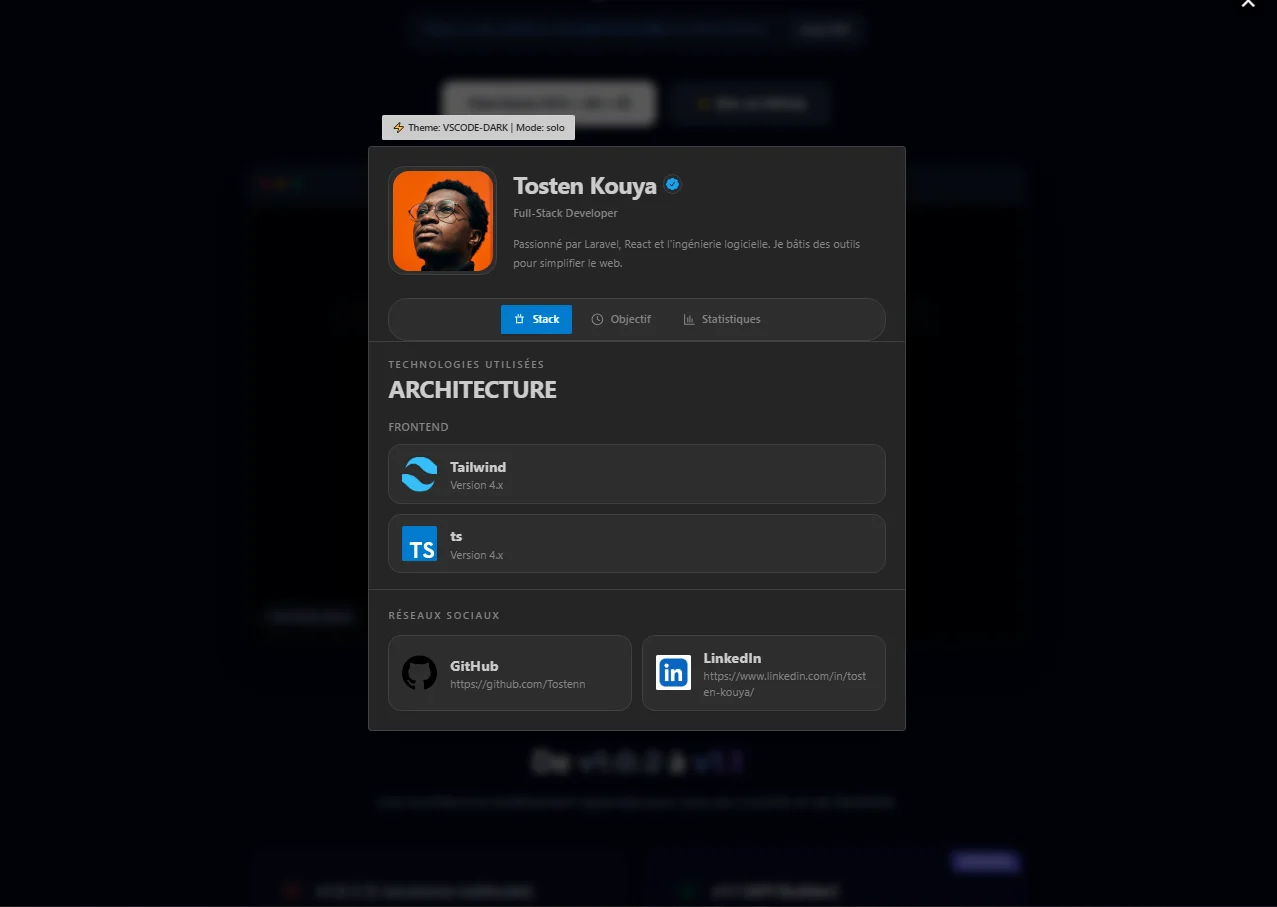The height and width of the screenshot is (907, 1277).
Task: Open the LinkedIn profile URL link
Action: point(763,672)
